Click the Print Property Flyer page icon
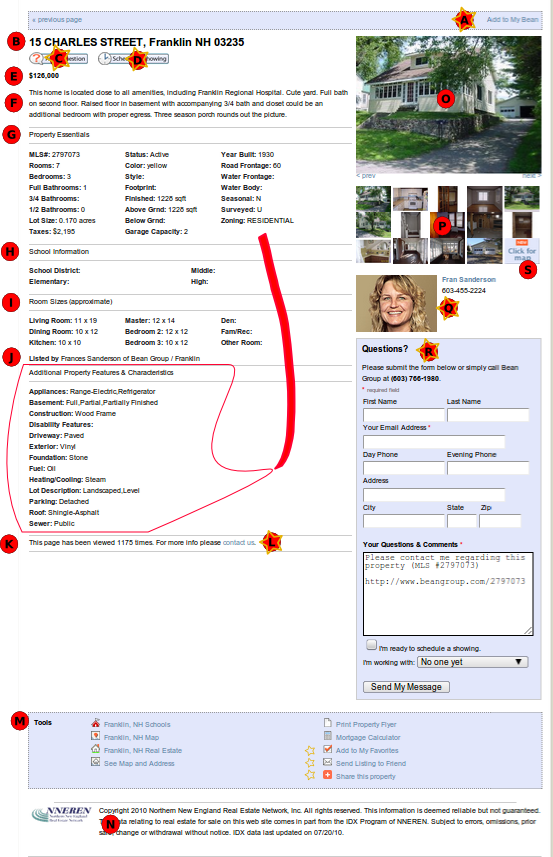This screenshot has width=553, height=857. point(327,723)
